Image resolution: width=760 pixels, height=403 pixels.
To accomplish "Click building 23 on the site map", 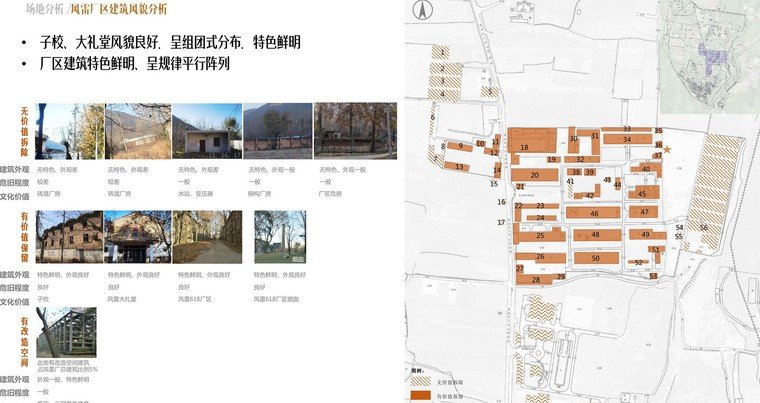I will (540, 206).
